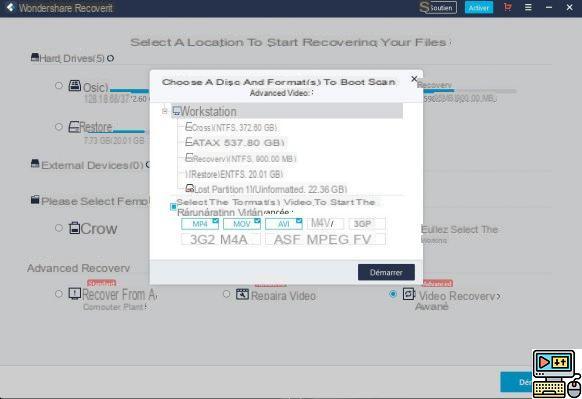Viewport: 582px width, 399px height.
Task: Toggle the select all video formats checkbox
Action: pos(173,207)
